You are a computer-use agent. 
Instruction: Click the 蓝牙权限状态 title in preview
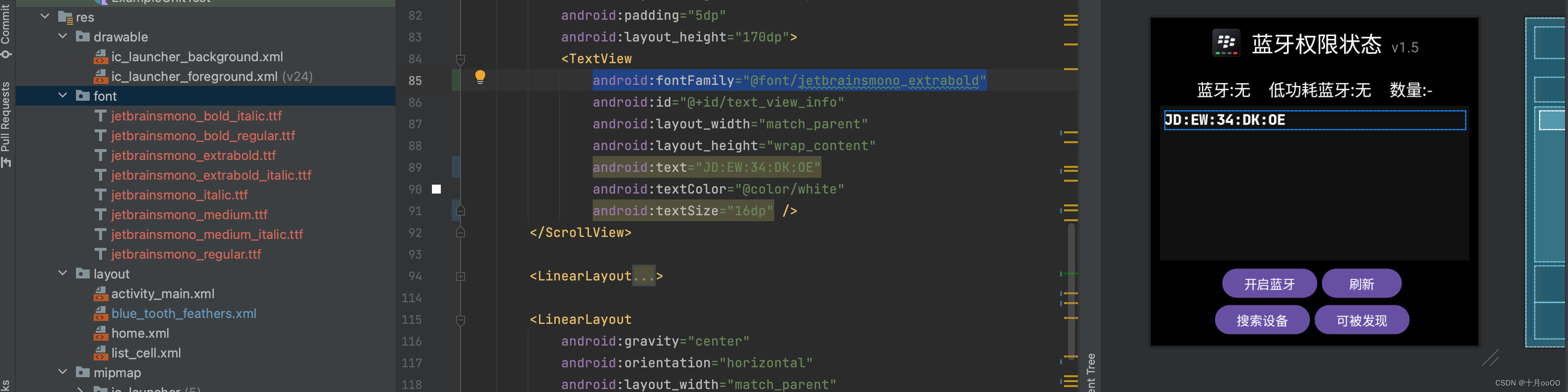coord(1316,44)
